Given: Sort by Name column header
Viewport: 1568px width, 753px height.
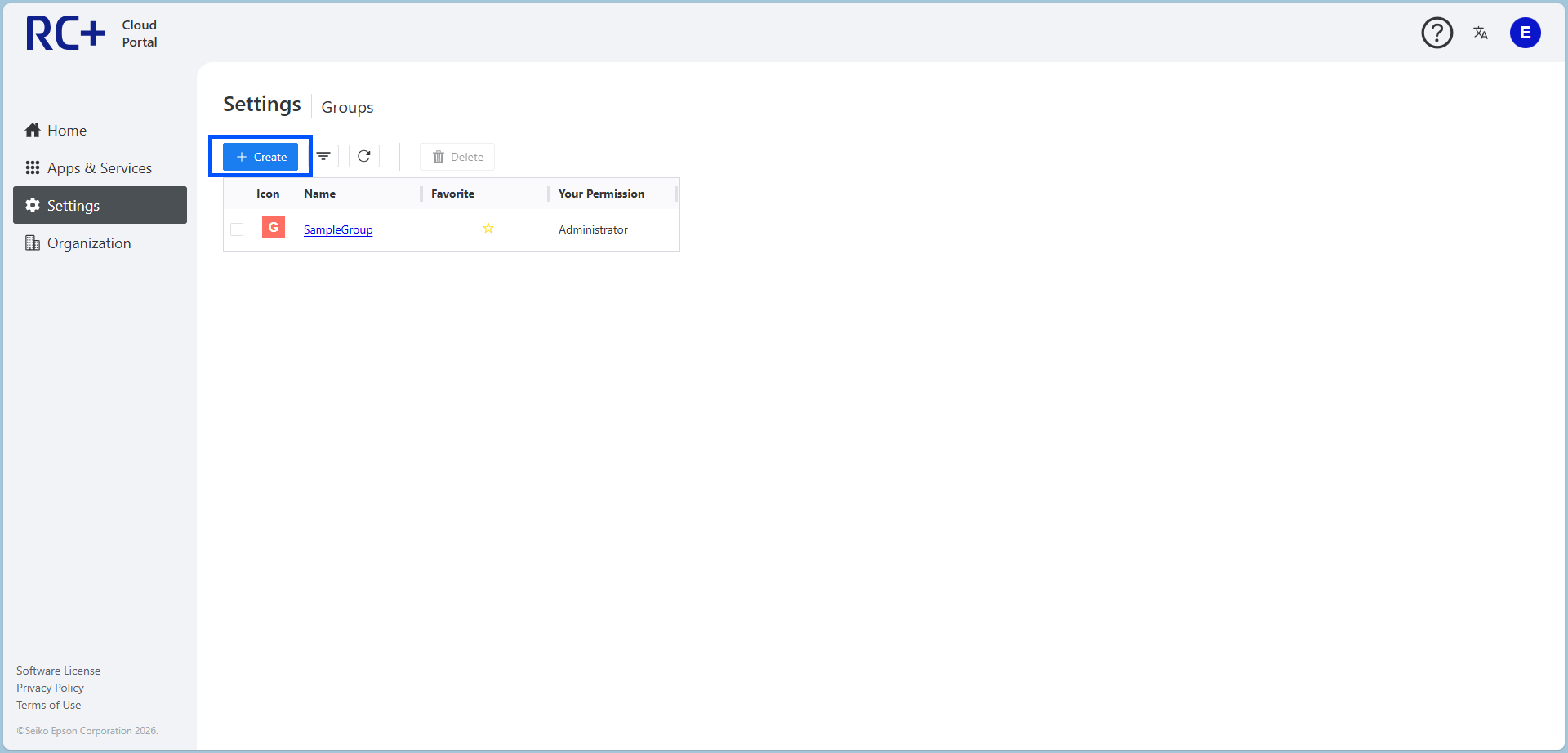Looking at the screenshot, I should 319,194.
